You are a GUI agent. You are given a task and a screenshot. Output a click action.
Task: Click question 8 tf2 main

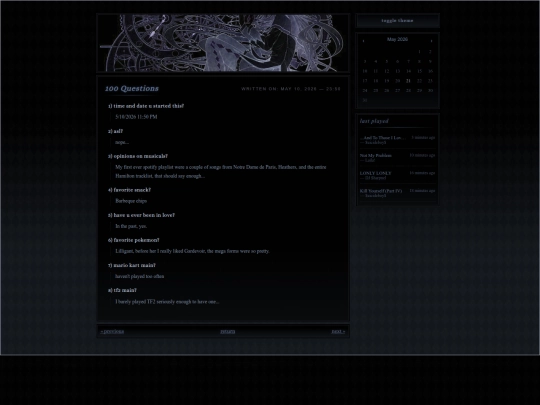tap(122, 291)
